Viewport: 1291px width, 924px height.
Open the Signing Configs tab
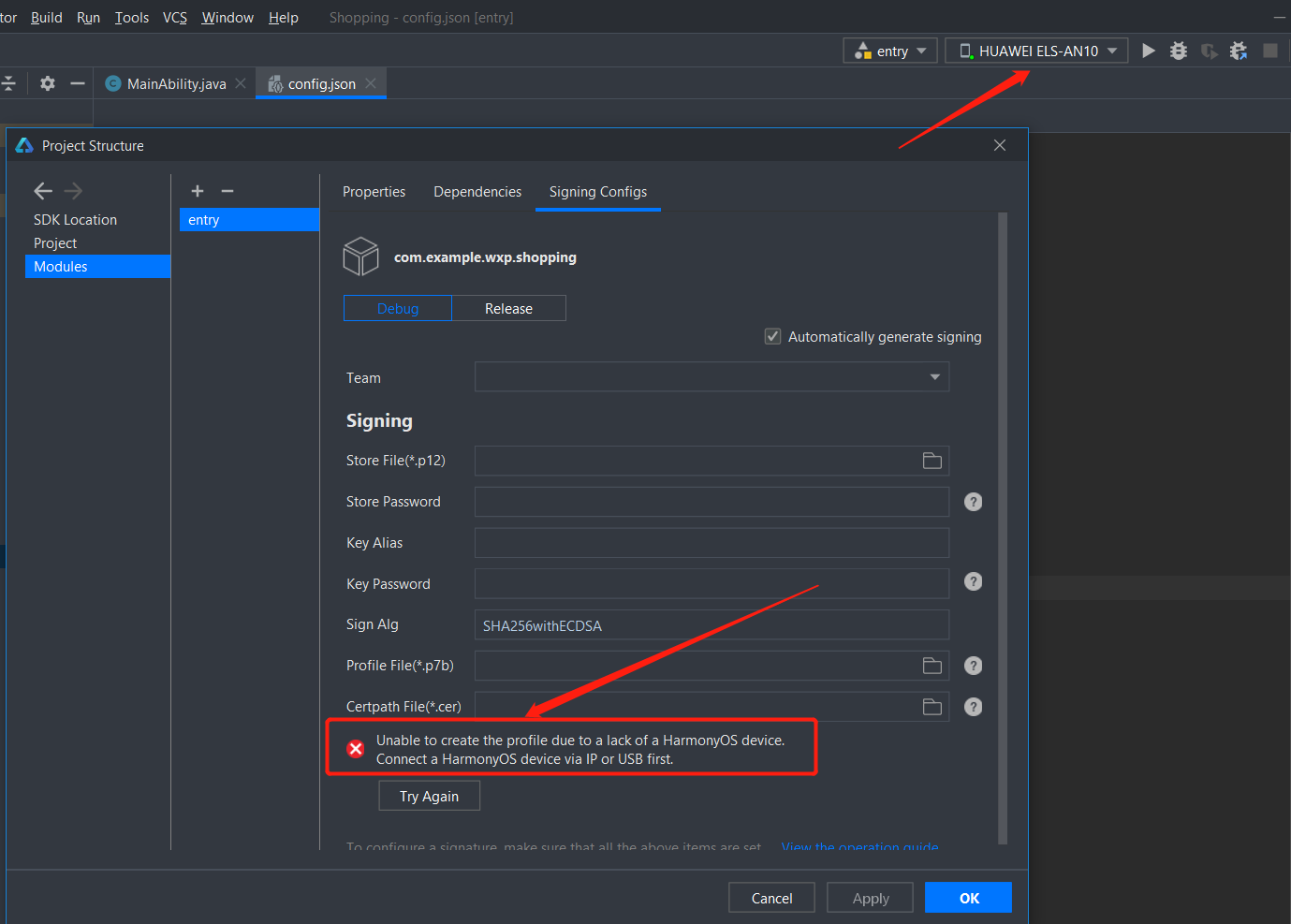[x=598, y=191]
